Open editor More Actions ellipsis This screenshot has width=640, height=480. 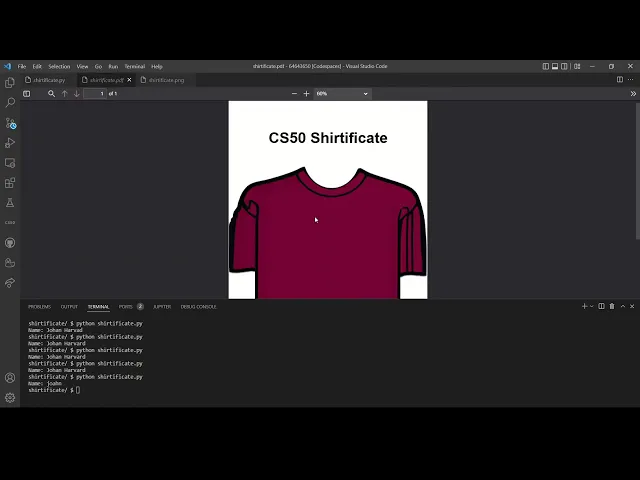(x=631, y=80)
